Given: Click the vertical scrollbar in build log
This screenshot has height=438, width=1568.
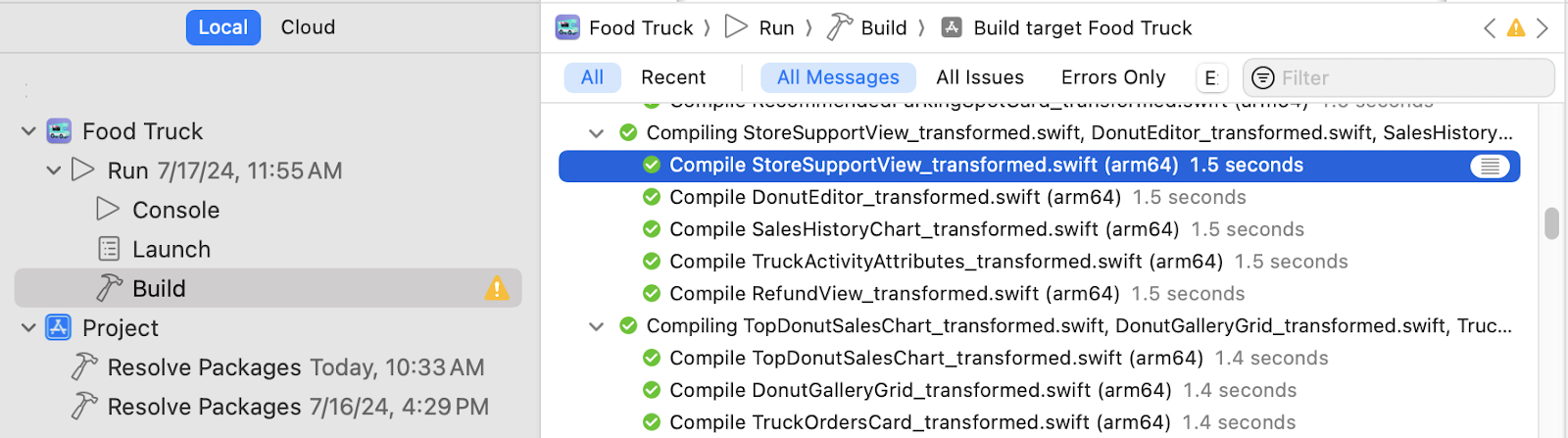Looking at the screenshot, I should click(x=1551, y=223).
